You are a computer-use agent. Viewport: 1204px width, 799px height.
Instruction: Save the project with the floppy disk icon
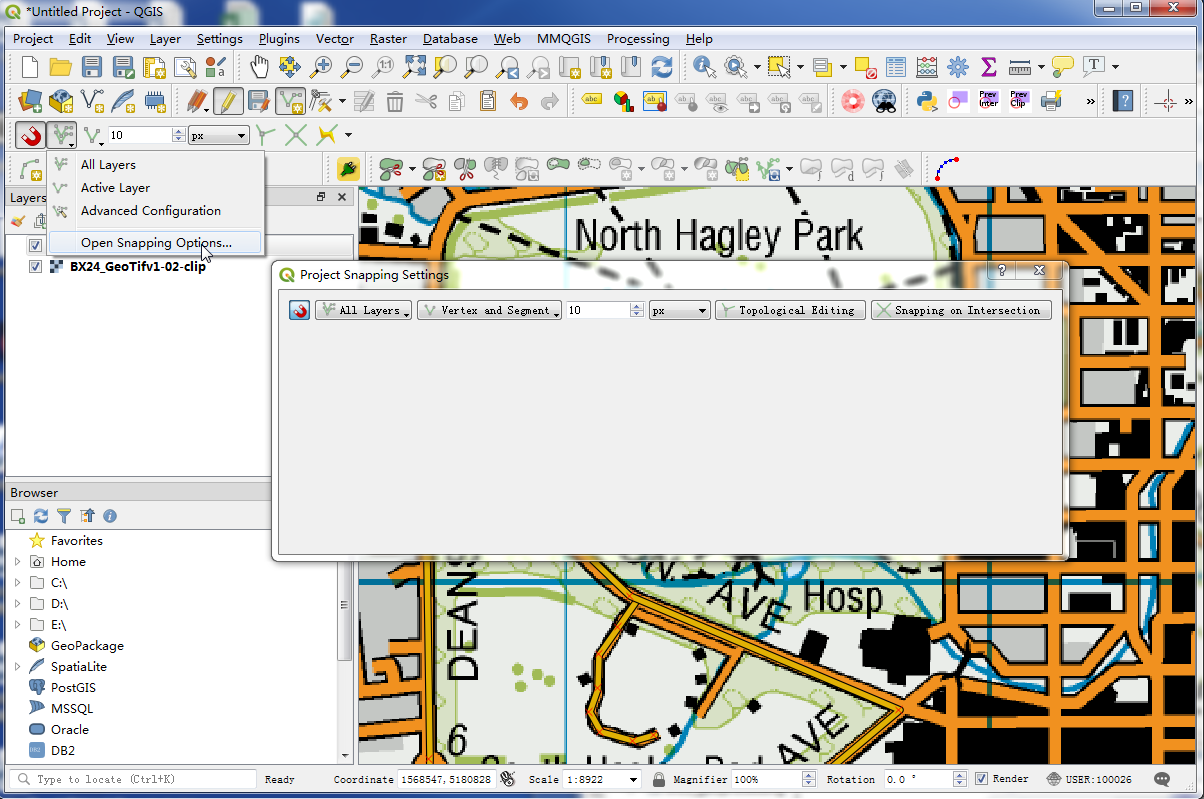92,67
